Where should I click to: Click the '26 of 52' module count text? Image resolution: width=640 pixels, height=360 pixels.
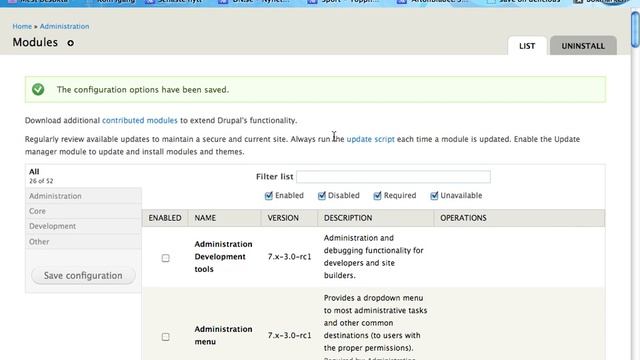click(x=41, y=181)
